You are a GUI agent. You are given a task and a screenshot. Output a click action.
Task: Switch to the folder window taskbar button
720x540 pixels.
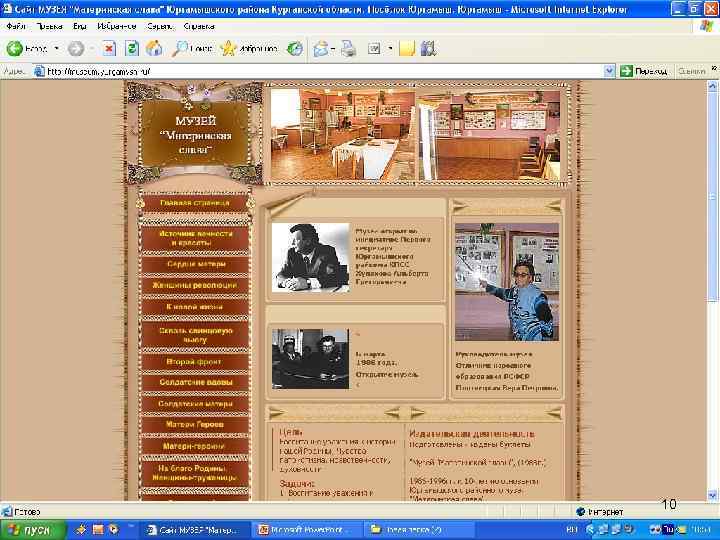tap(419, 530)
